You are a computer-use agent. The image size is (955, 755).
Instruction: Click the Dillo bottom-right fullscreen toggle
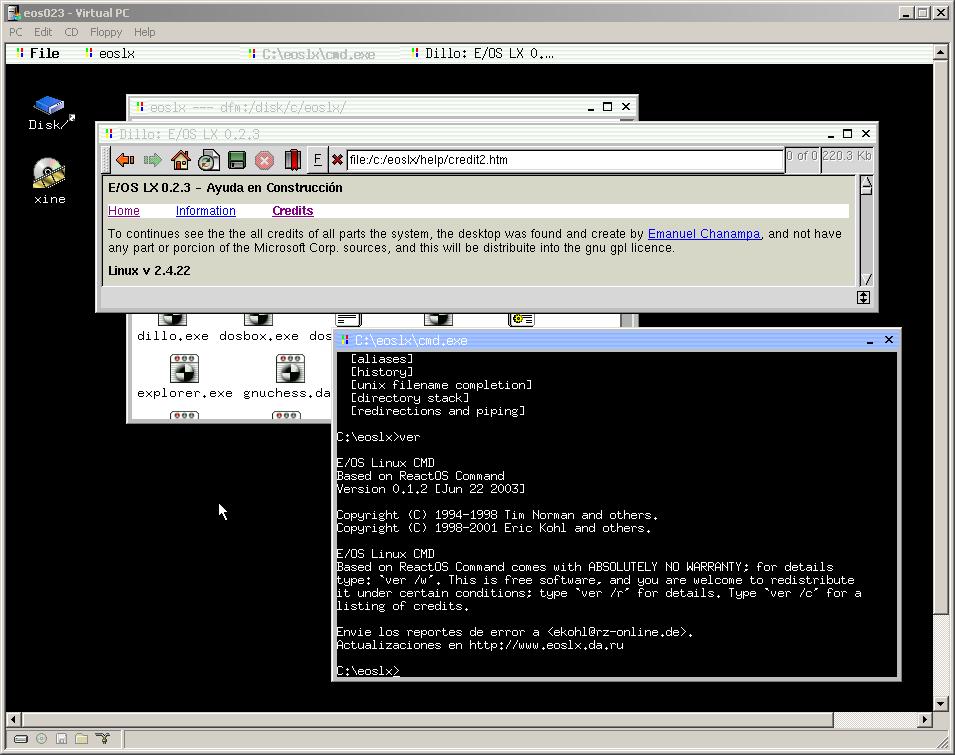coord(863,298)
